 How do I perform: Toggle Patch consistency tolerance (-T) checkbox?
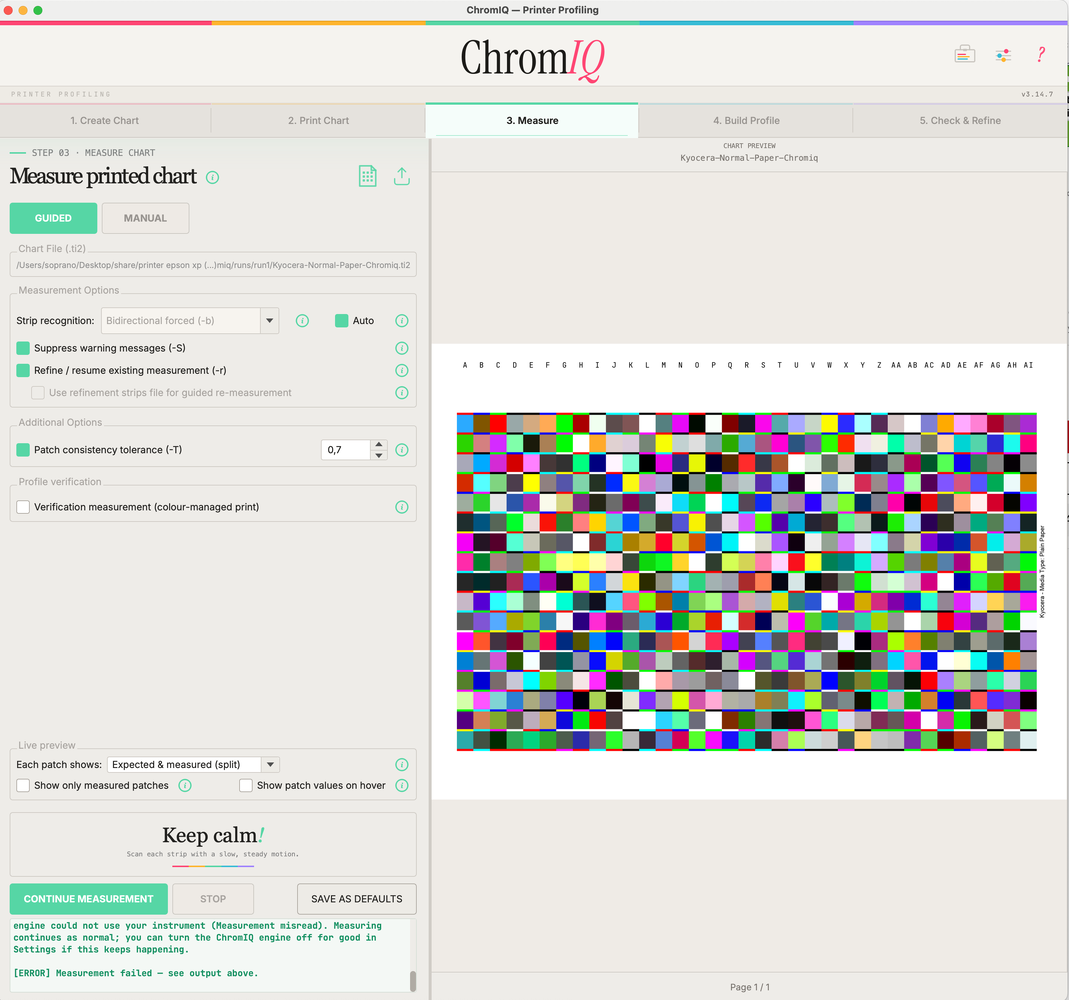point(23,450)
